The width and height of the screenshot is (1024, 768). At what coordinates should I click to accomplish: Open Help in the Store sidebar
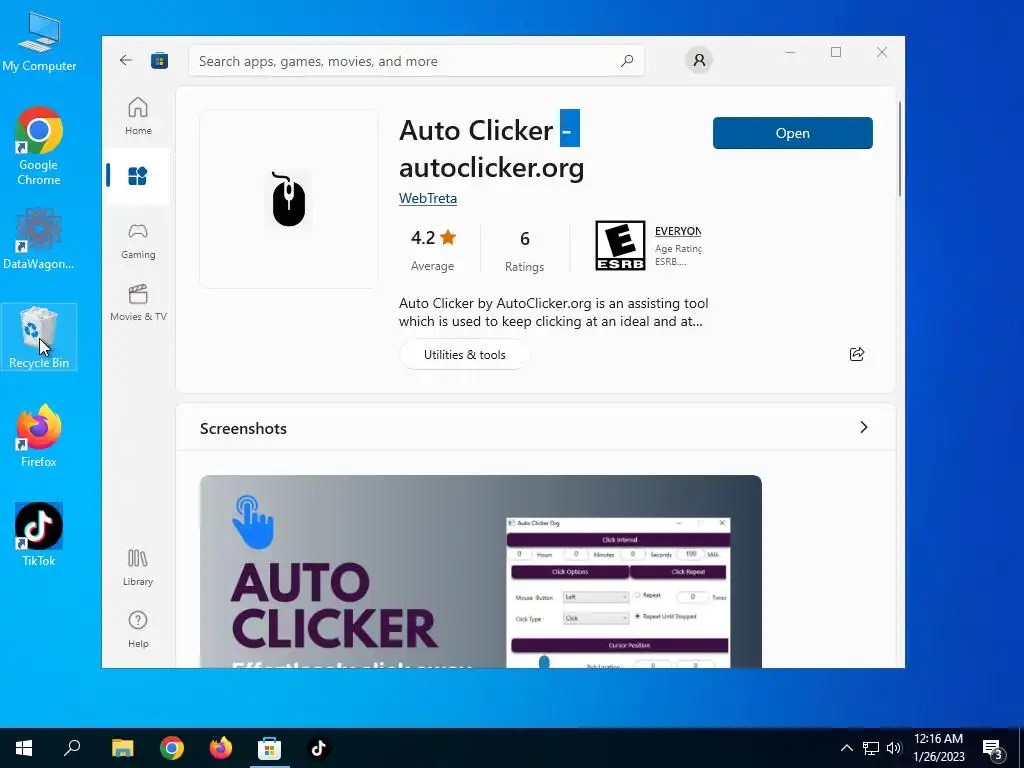pos(138,629)
